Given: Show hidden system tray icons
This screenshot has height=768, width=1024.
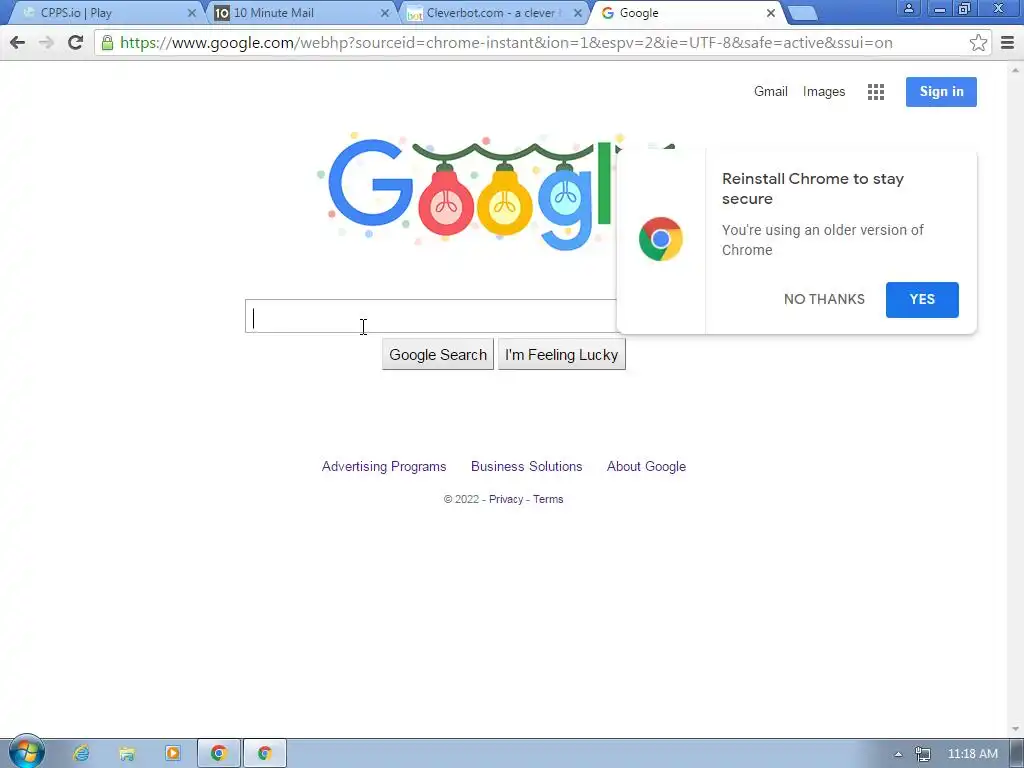Looking at the screenshot, I should pyautogui.click(x=898, y=754).
